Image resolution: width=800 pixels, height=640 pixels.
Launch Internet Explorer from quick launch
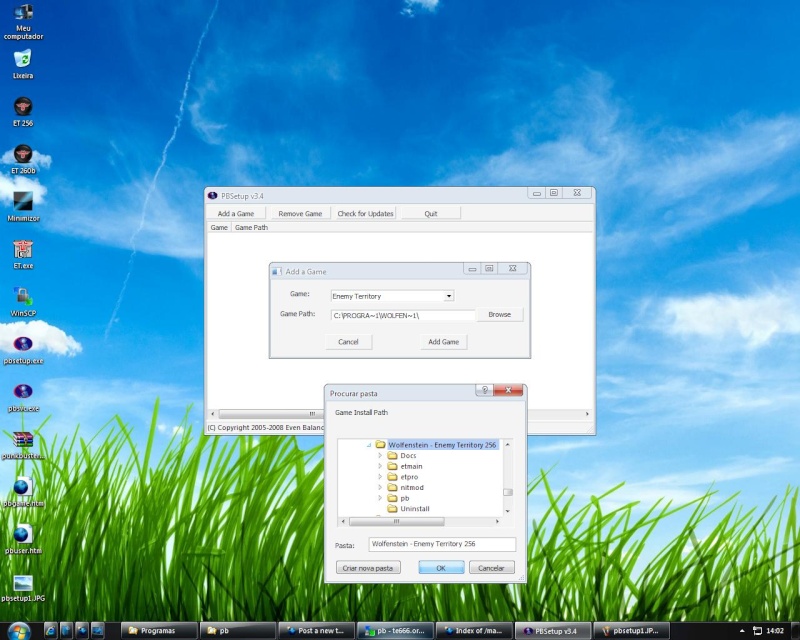(x=50, y=631)
